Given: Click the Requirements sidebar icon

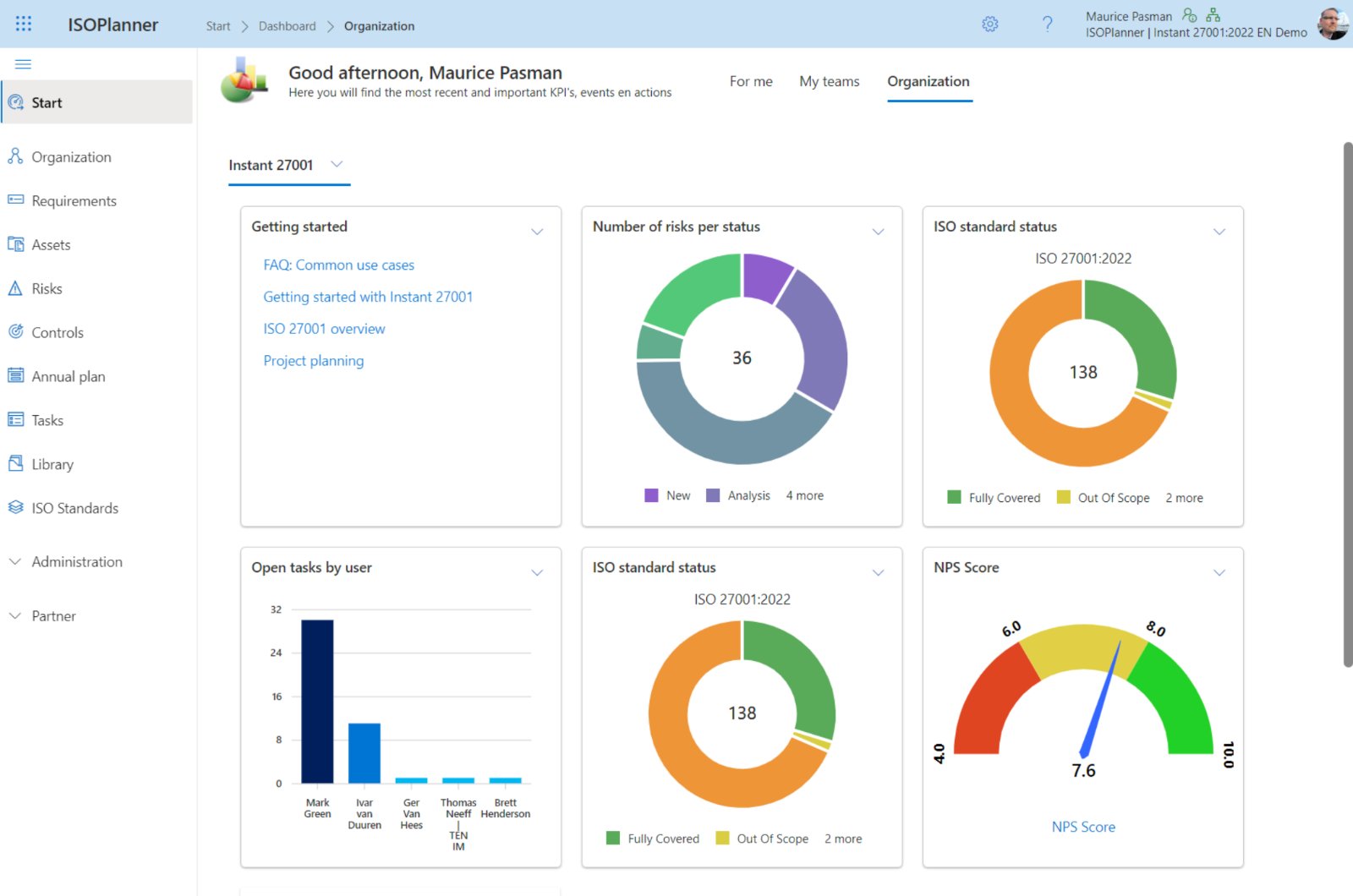Looking at the screenshot, I should click(x=15, y=200).
